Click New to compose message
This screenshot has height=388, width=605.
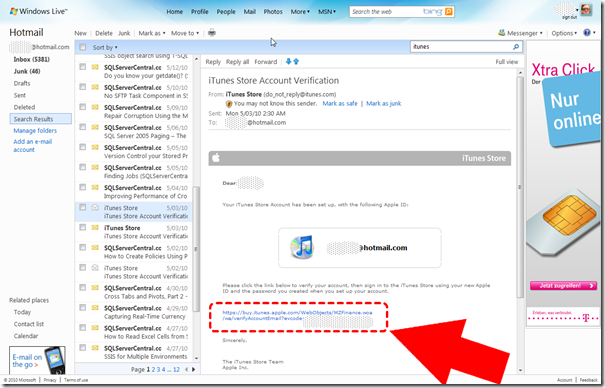click(x=80, y=33)
